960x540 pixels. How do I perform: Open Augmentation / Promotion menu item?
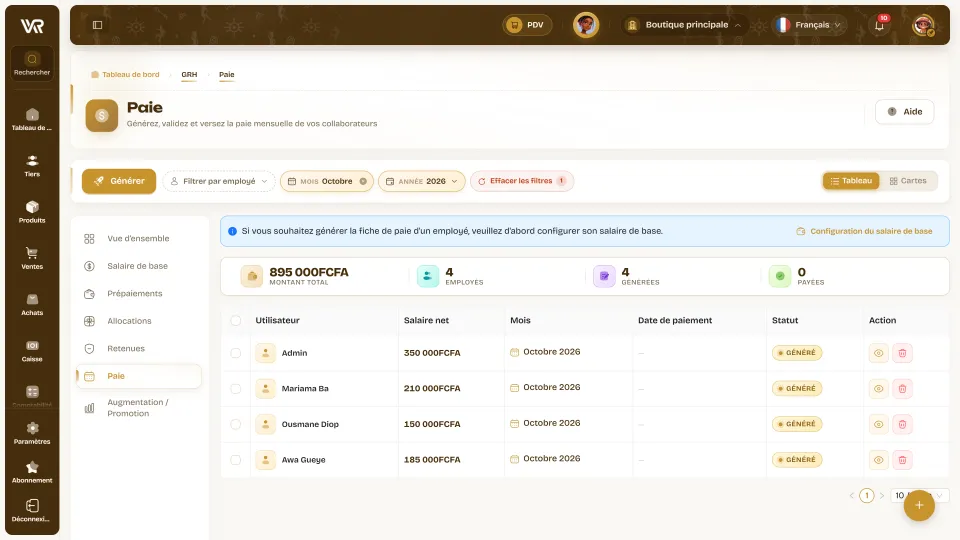pos(138,408)
